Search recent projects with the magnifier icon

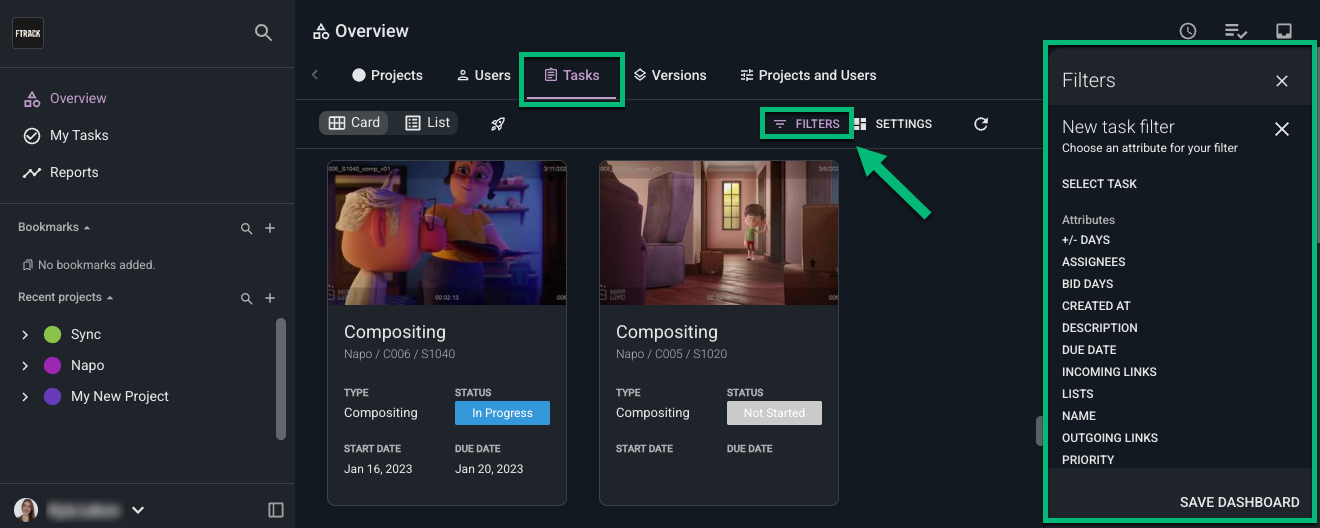coord(247,299)
